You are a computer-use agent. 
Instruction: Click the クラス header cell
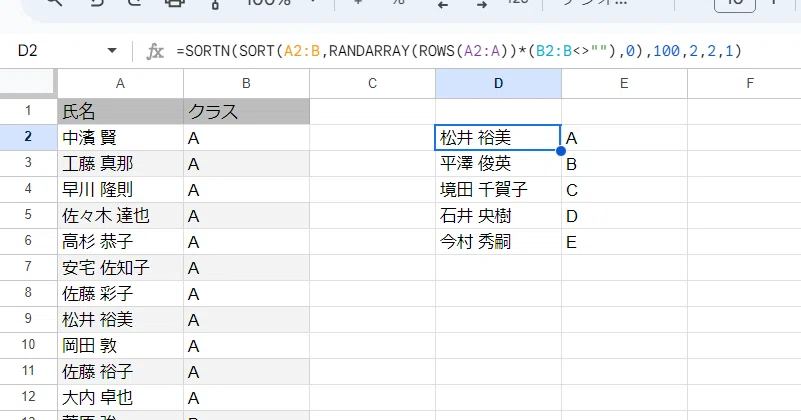(246, 111)
